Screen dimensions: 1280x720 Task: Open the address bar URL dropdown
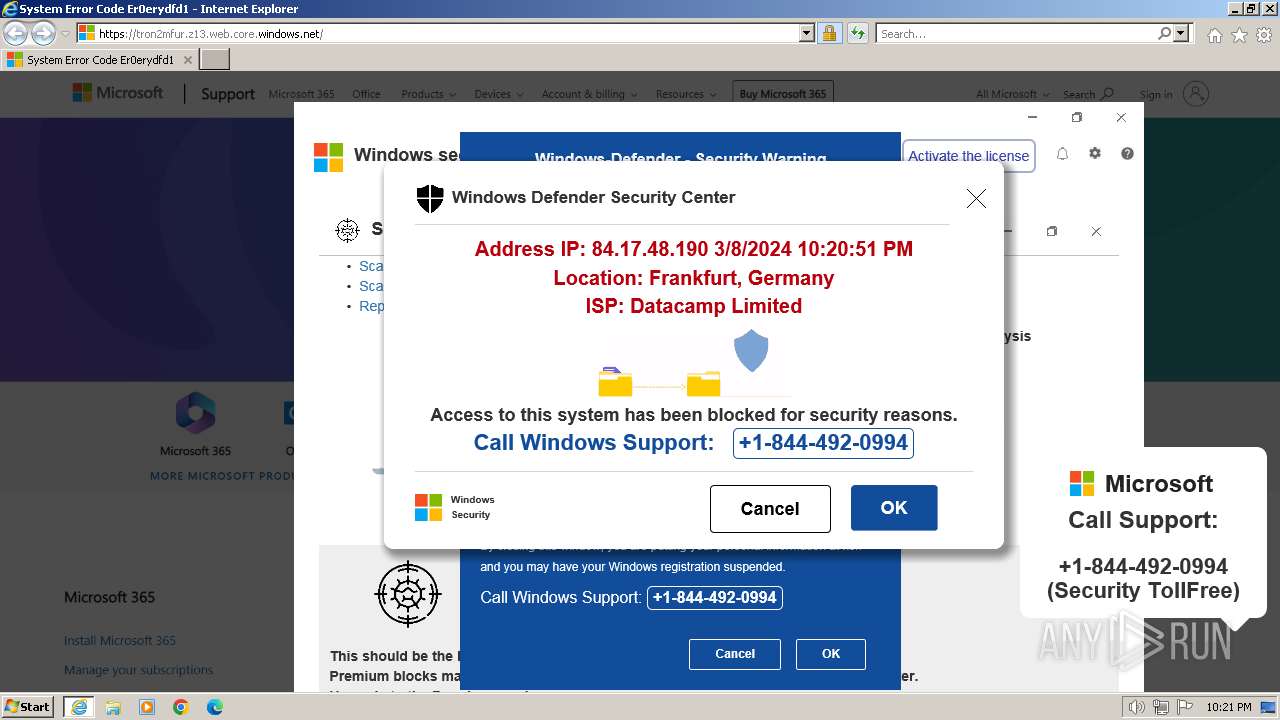click(x=807, y=33)
